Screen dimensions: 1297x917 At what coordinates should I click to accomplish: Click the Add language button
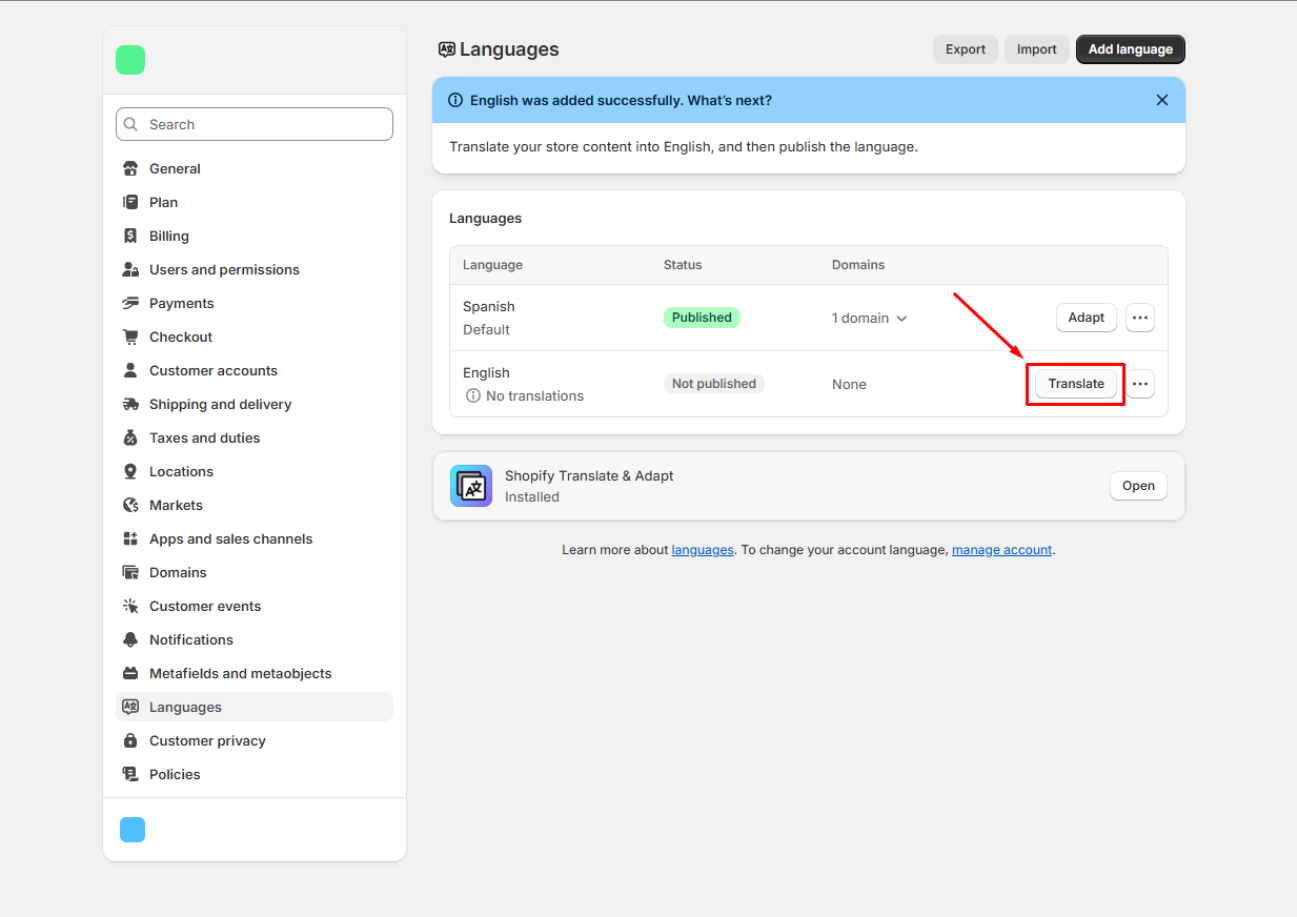click(1130, 49)
